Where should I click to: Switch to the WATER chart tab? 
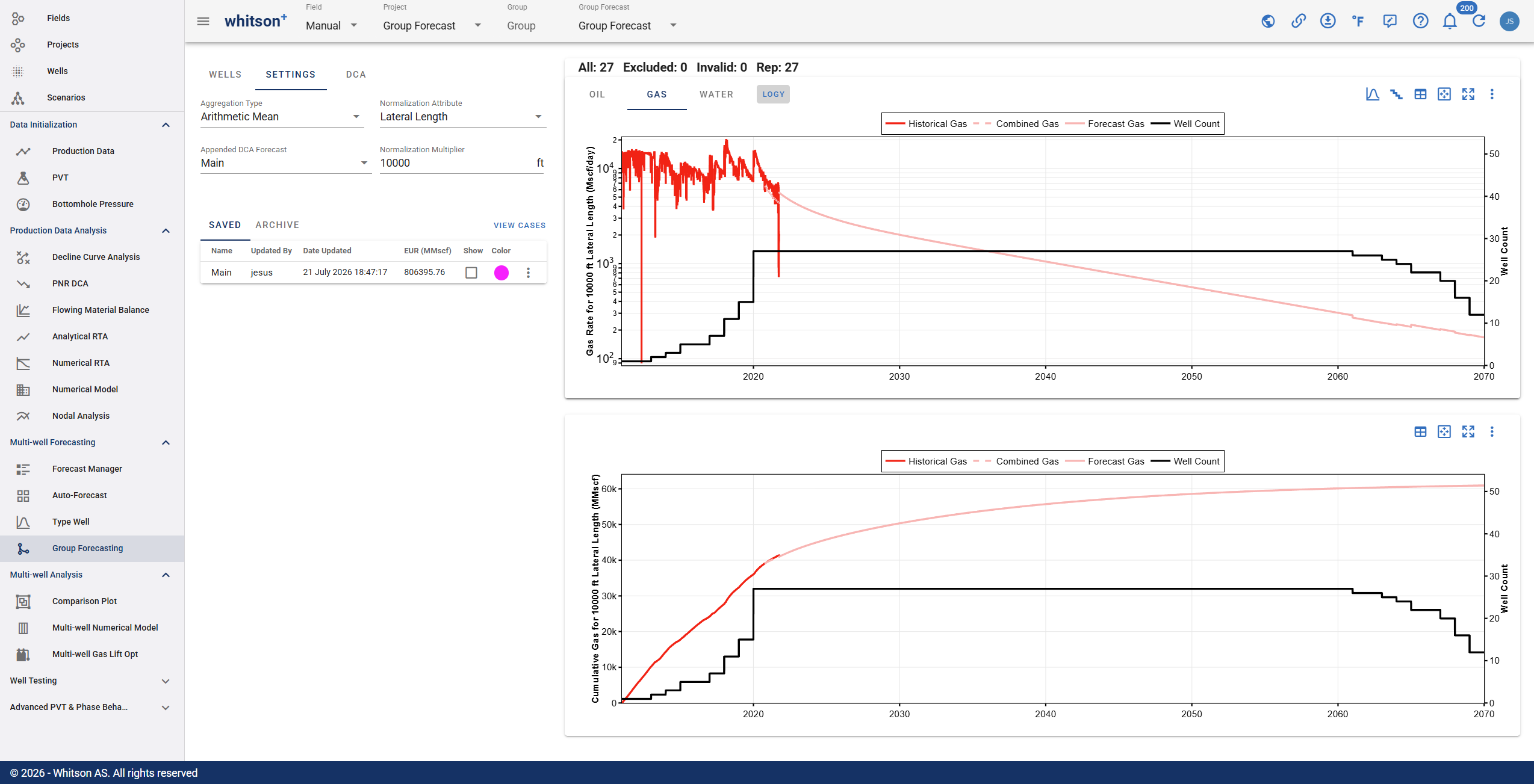coord(716,94)
